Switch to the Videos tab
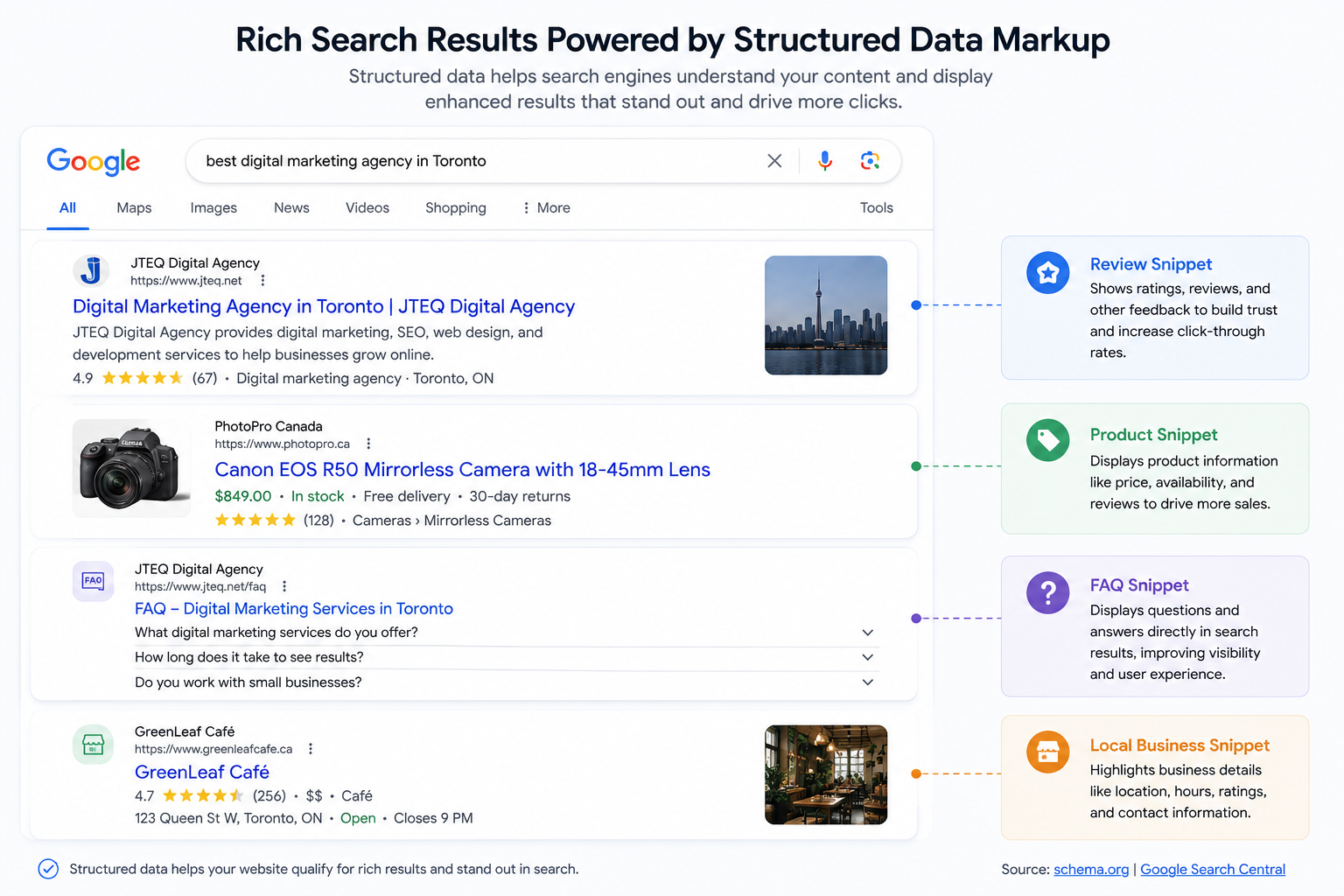1344x896 pixels. pyautogui.click(x=367, y=207)
